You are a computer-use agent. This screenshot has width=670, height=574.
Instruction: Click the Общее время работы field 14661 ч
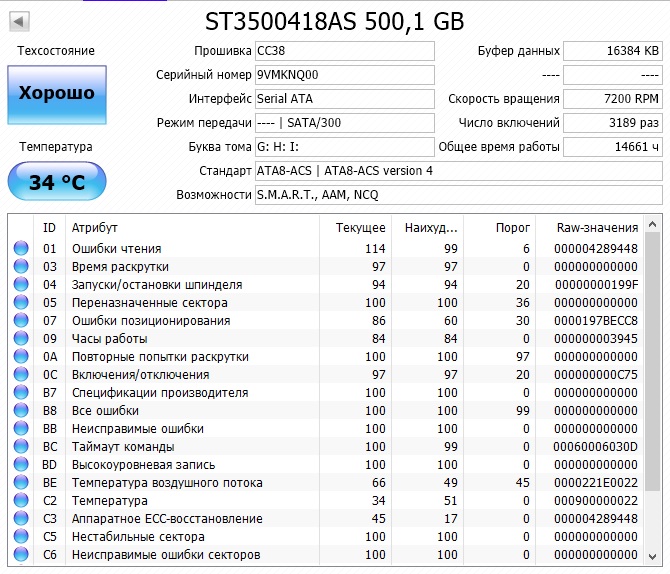tap(613, 147)
